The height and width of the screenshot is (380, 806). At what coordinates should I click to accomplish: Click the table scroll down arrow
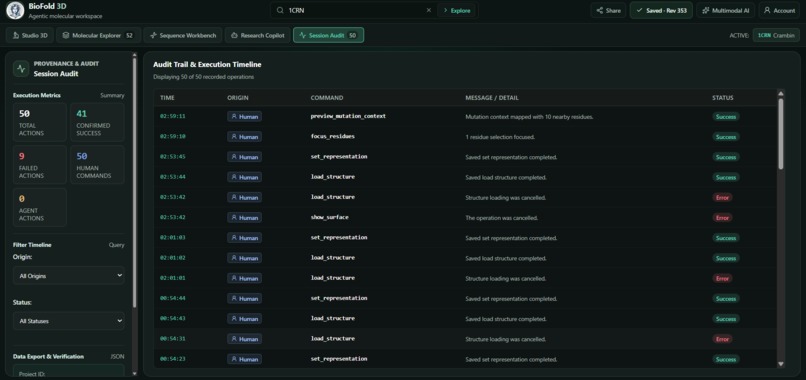pos(781,364)
